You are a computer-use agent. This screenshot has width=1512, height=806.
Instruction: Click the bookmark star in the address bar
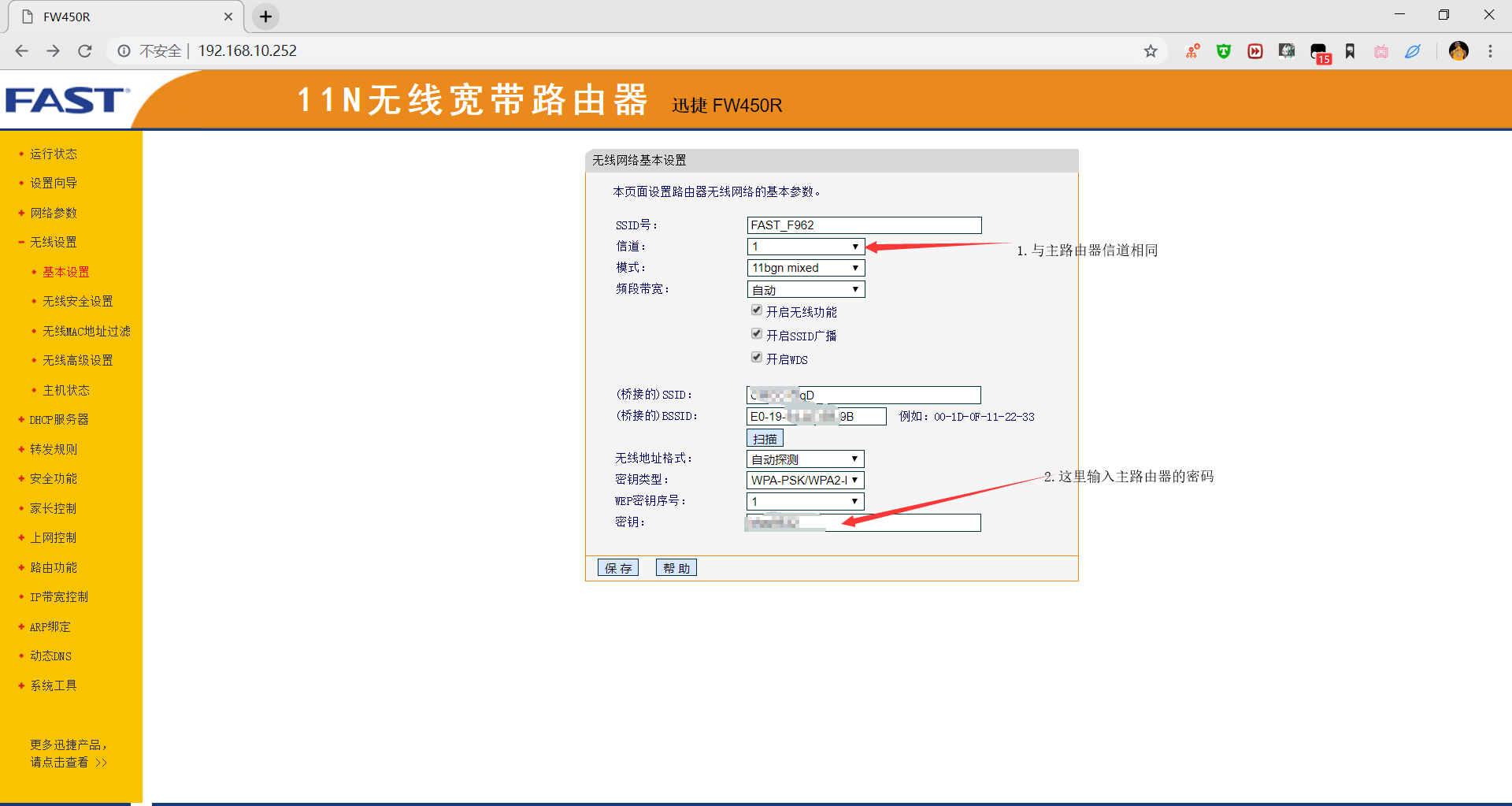1151,50
